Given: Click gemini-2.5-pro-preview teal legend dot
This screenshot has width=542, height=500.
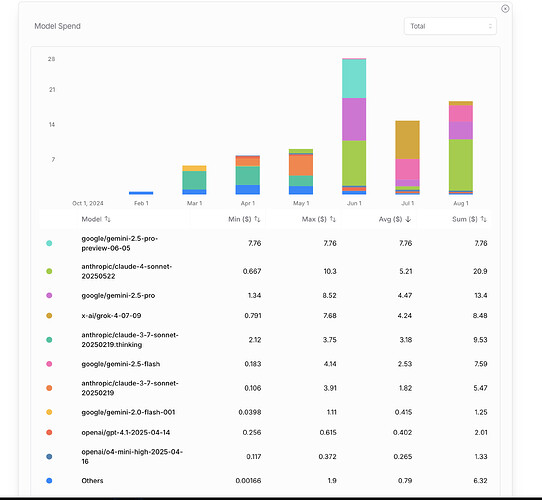Looking at the screenshot, I should coord(49,243).
